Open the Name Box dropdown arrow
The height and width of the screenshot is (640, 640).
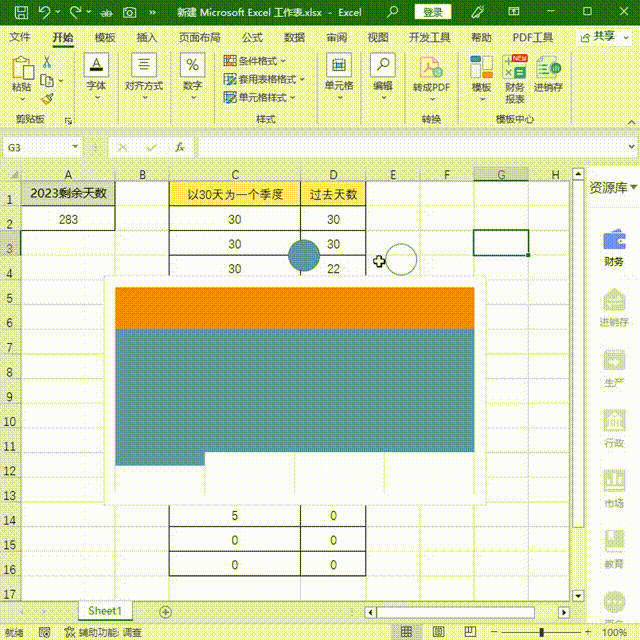[75, 147]
